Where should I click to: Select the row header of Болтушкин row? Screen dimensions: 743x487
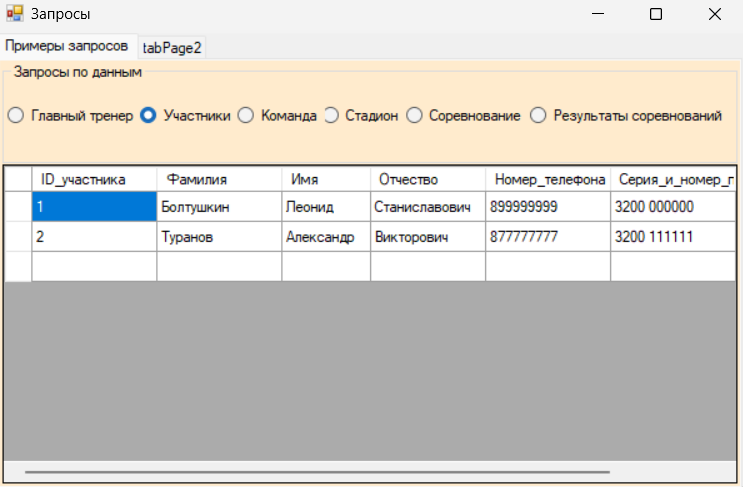point(18,207)
